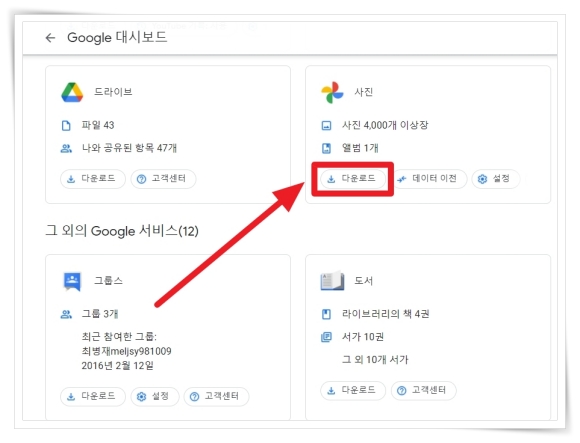Open Groups 설정 settings button
Viewport: 580px width, 443px height.
pyautogui.click(x=155, y=397)
